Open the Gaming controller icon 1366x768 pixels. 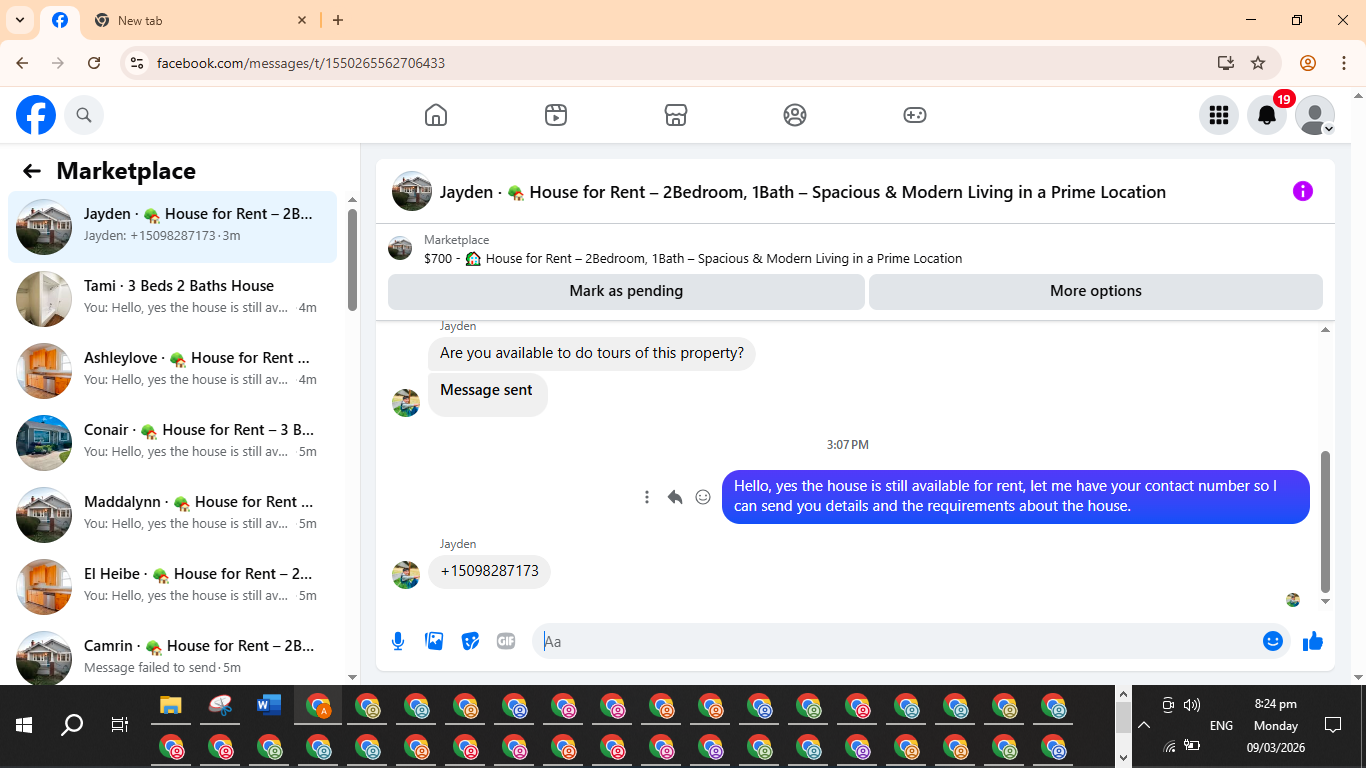pos(915,115)
